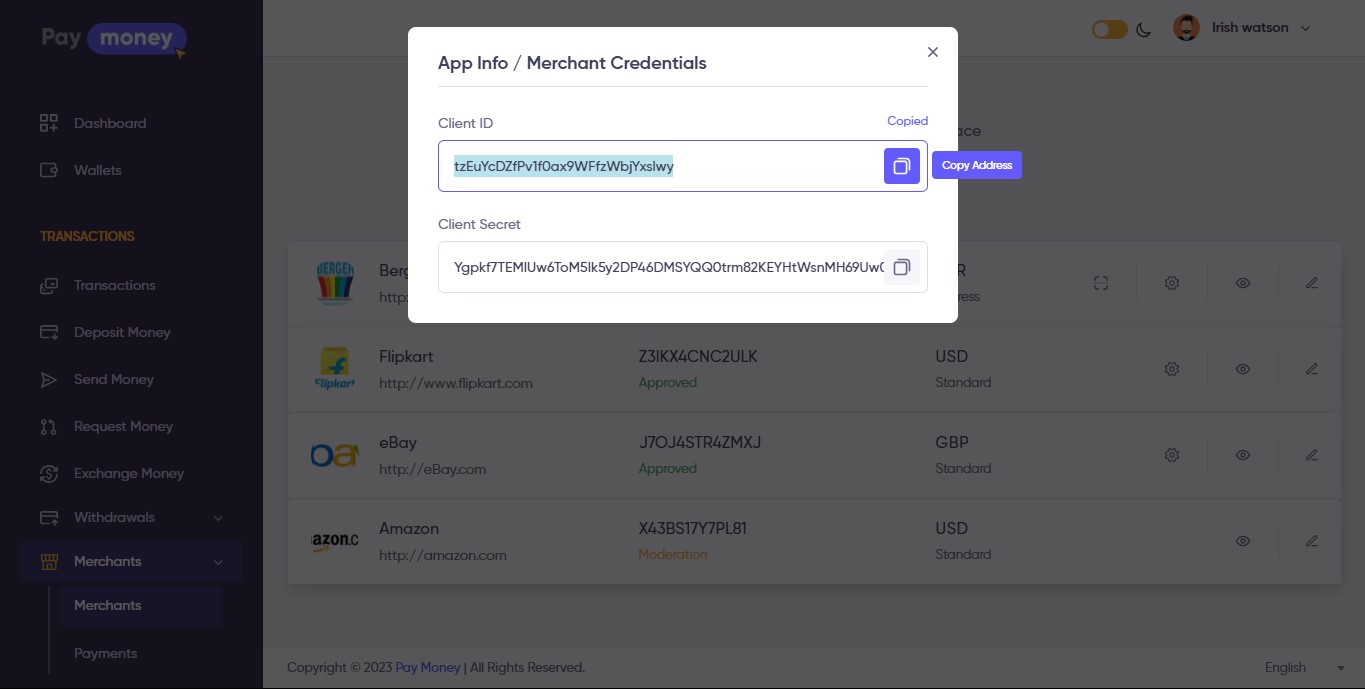Close the Merchant Credentials dialog
Image resolution: width=1365 pixels, height=689 pixels.
pos(932,52)
